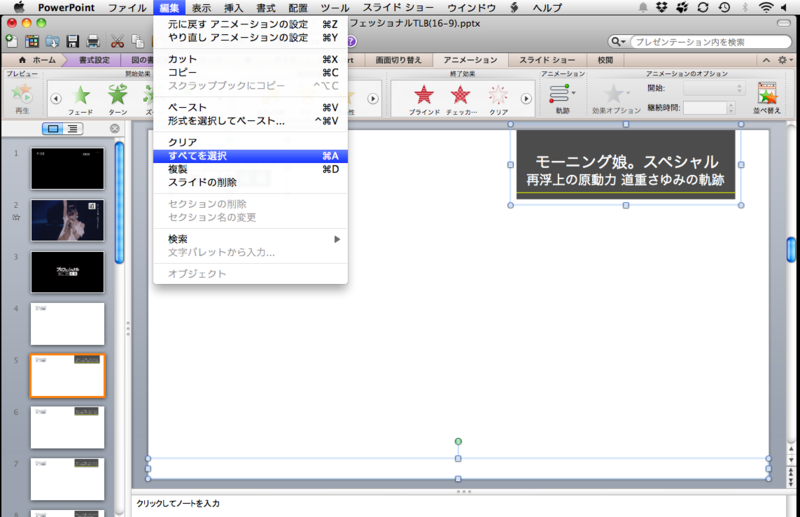Open the Wi-Fi status menu
This screenshot has width=800, height=517.
[x=765, y=7]
